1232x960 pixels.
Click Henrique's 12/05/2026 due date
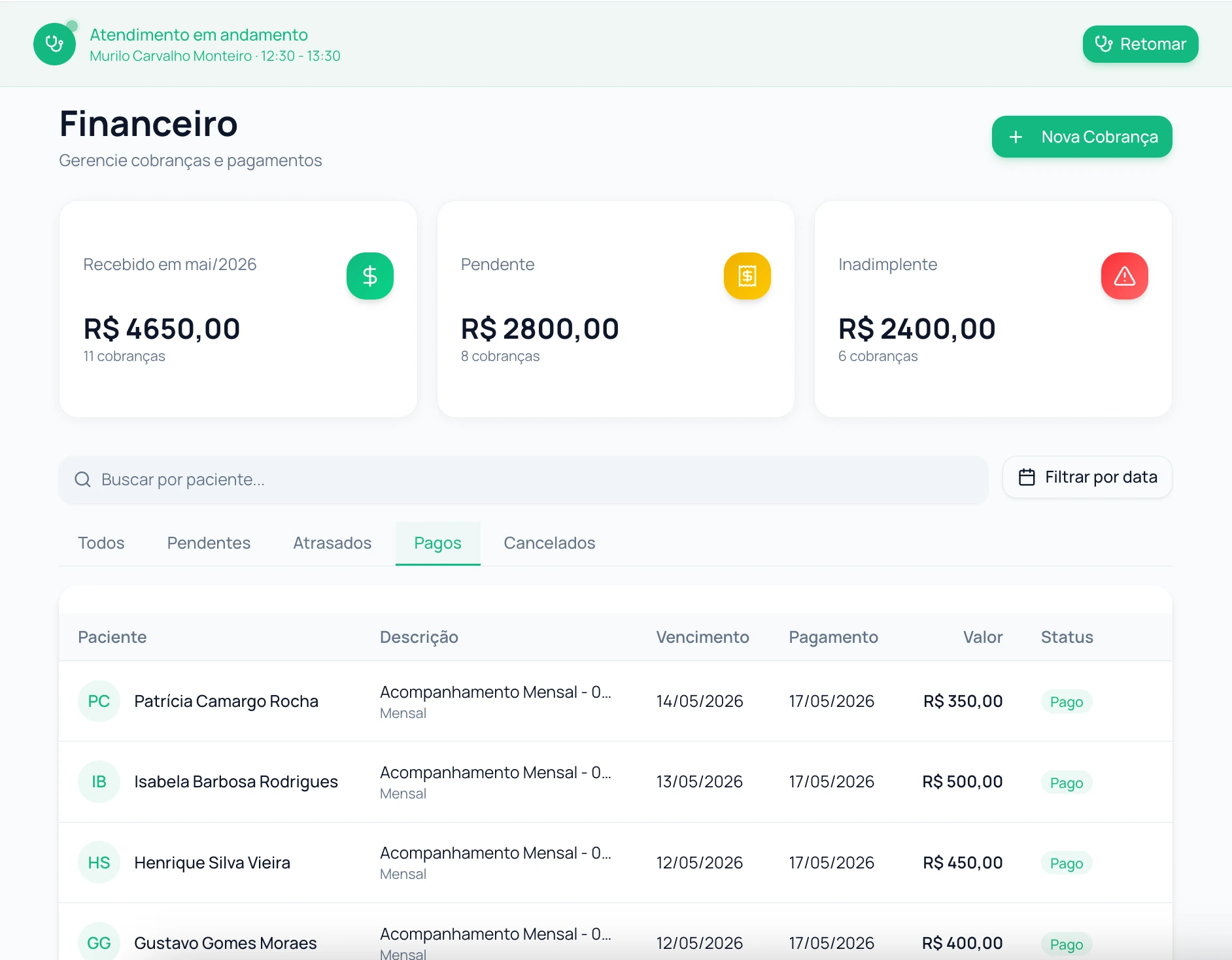[x=699, y=863]
